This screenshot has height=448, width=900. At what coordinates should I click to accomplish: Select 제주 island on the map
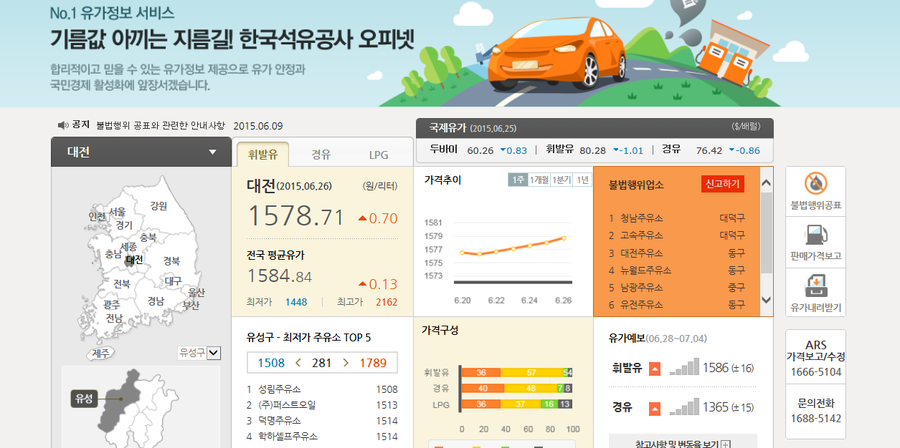[x=101, y=352]
